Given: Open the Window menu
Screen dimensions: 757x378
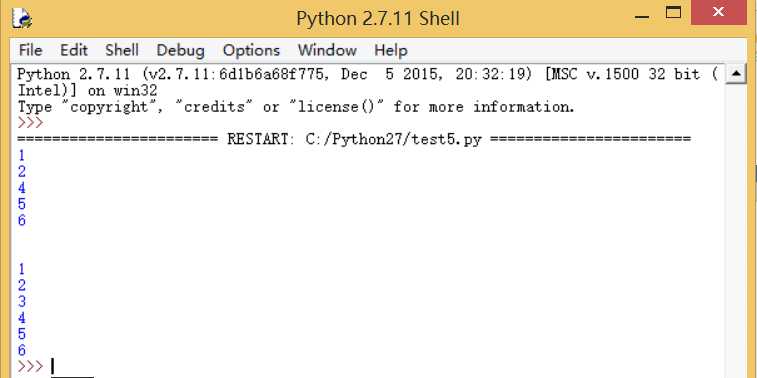Looking at the screenshot, I should coord(327,50).
